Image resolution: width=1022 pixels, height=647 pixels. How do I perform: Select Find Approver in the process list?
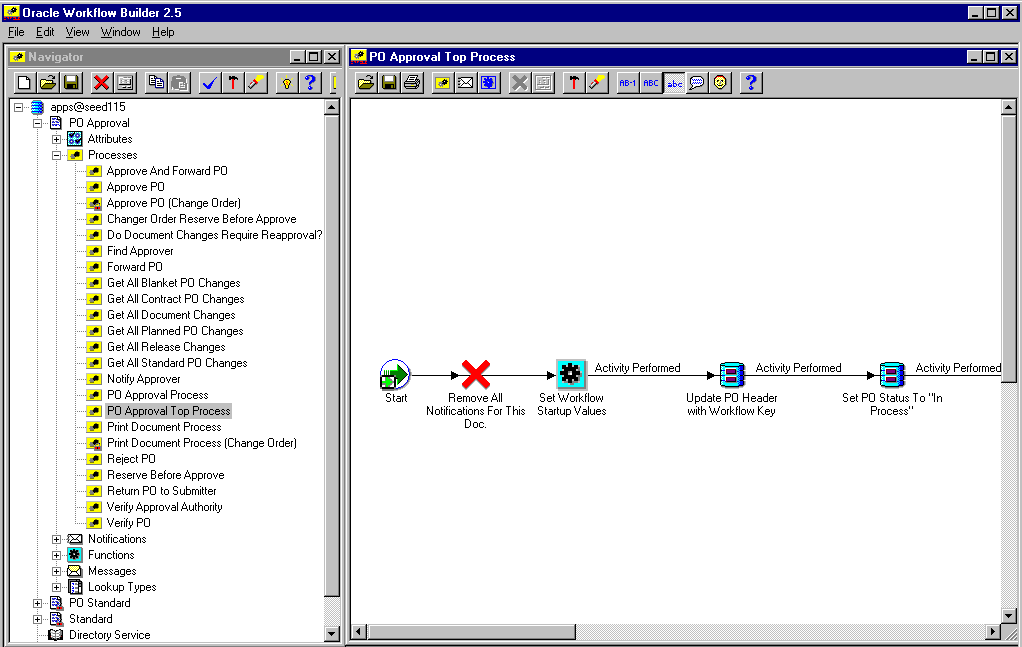click(x=140, y=251)
